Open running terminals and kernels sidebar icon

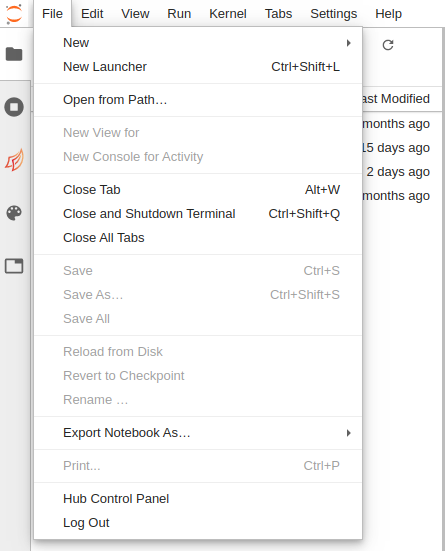coord(14,107)
